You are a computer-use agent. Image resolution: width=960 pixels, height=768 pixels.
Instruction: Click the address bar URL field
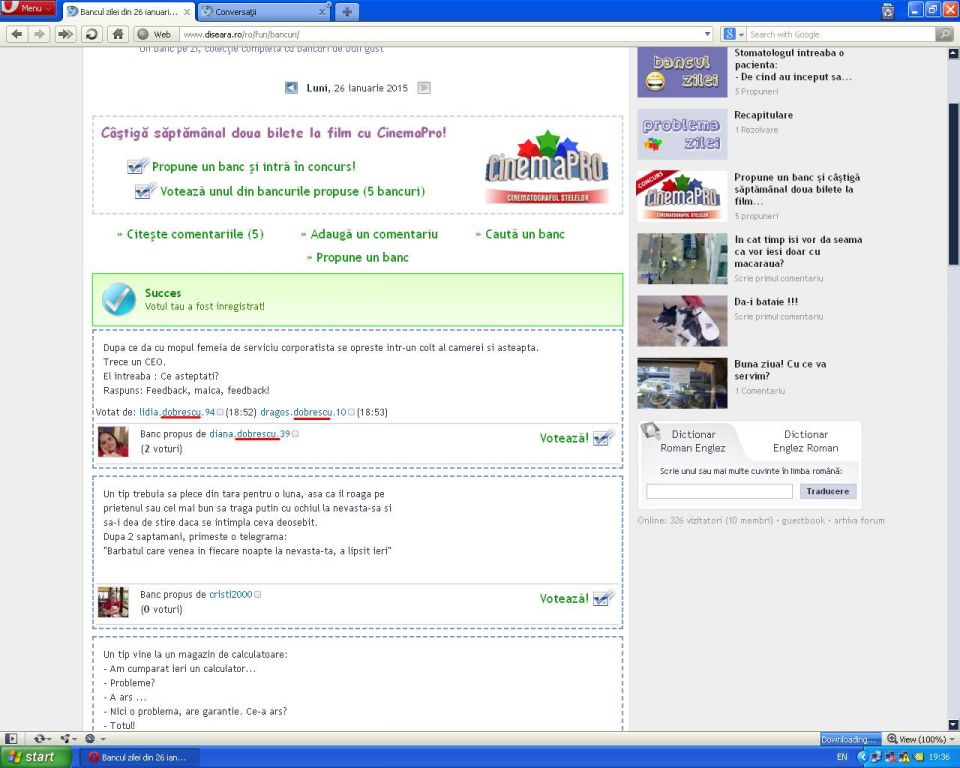tap(441, 34)
